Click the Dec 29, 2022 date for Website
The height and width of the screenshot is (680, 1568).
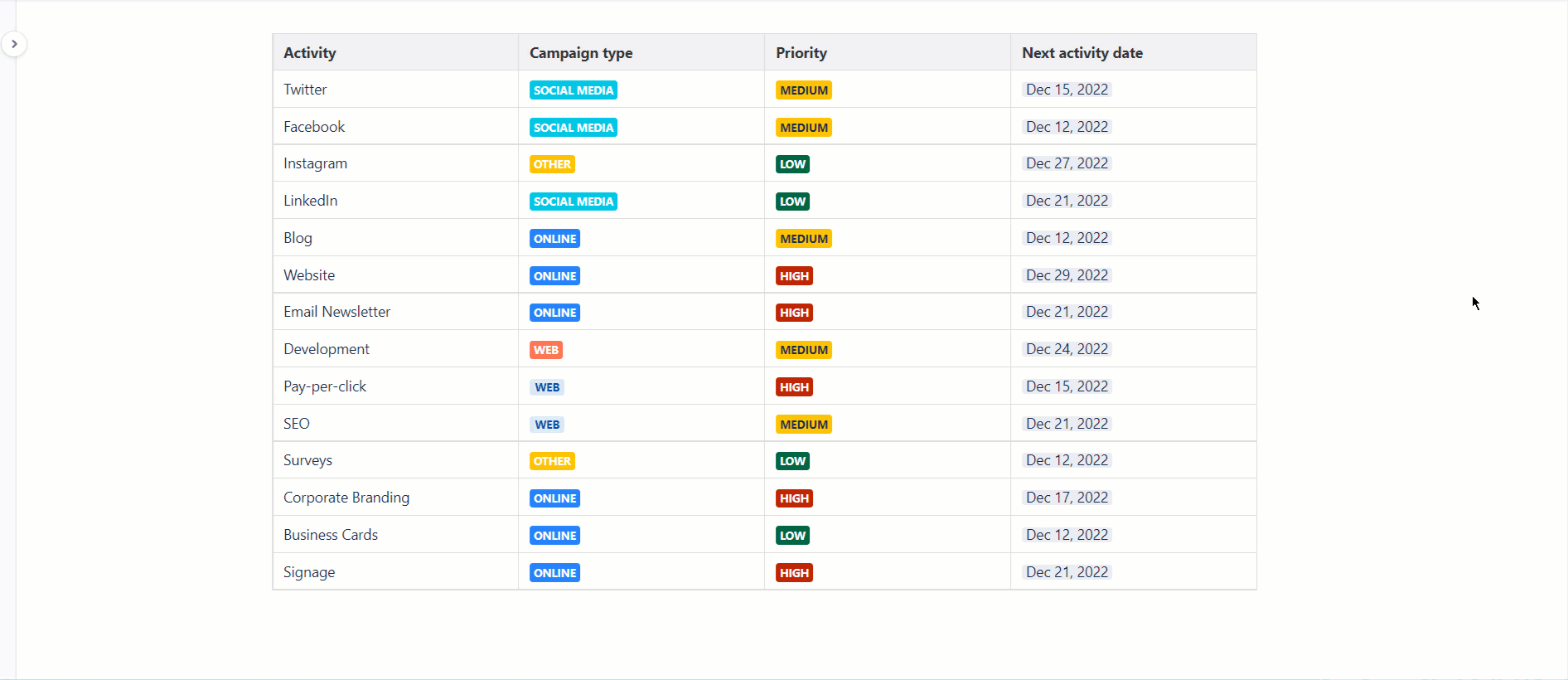pyautogui.click(x=1067, y=275)
